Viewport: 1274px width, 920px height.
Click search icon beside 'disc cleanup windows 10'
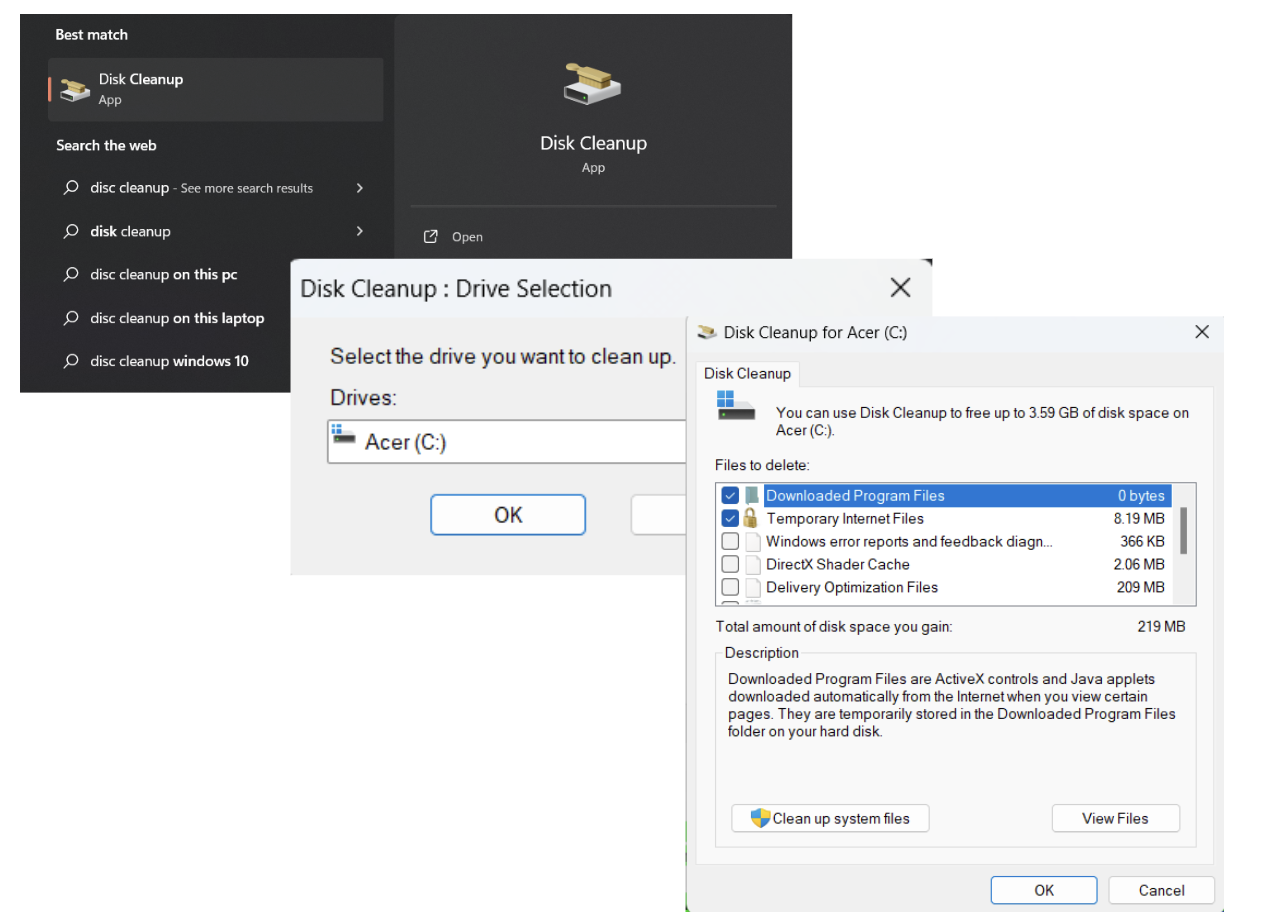click(71, 361)
